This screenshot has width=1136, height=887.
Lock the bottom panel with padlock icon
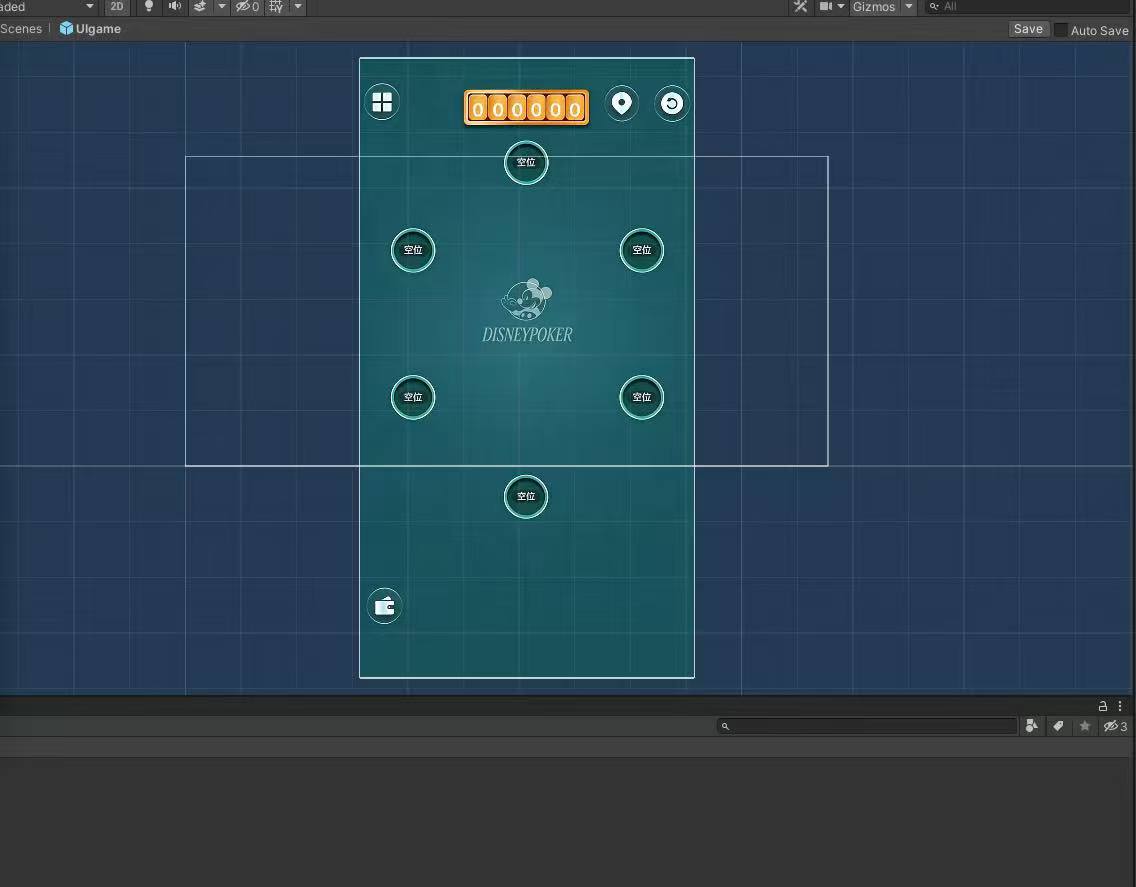(x=1103, y=706)
